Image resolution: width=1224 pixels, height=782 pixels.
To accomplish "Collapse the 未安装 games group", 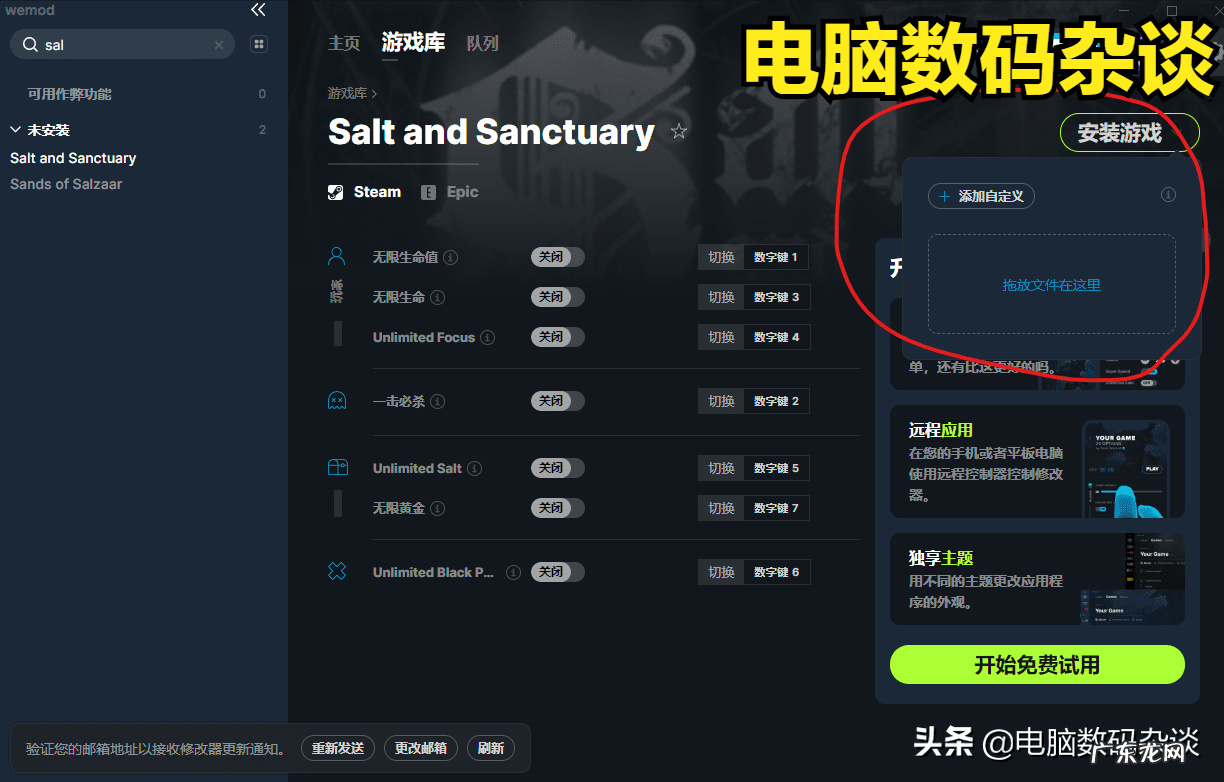I will (15, 130).
